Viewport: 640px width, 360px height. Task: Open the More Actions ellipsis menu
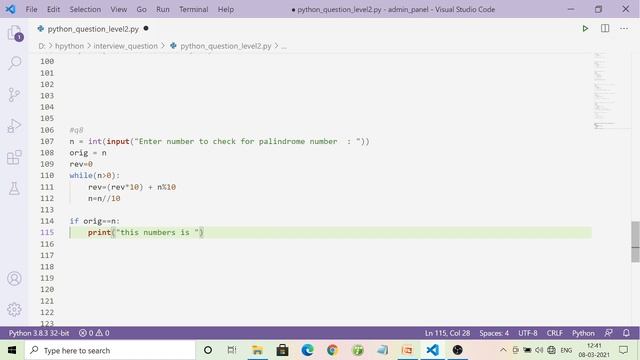tap(624, 29)
